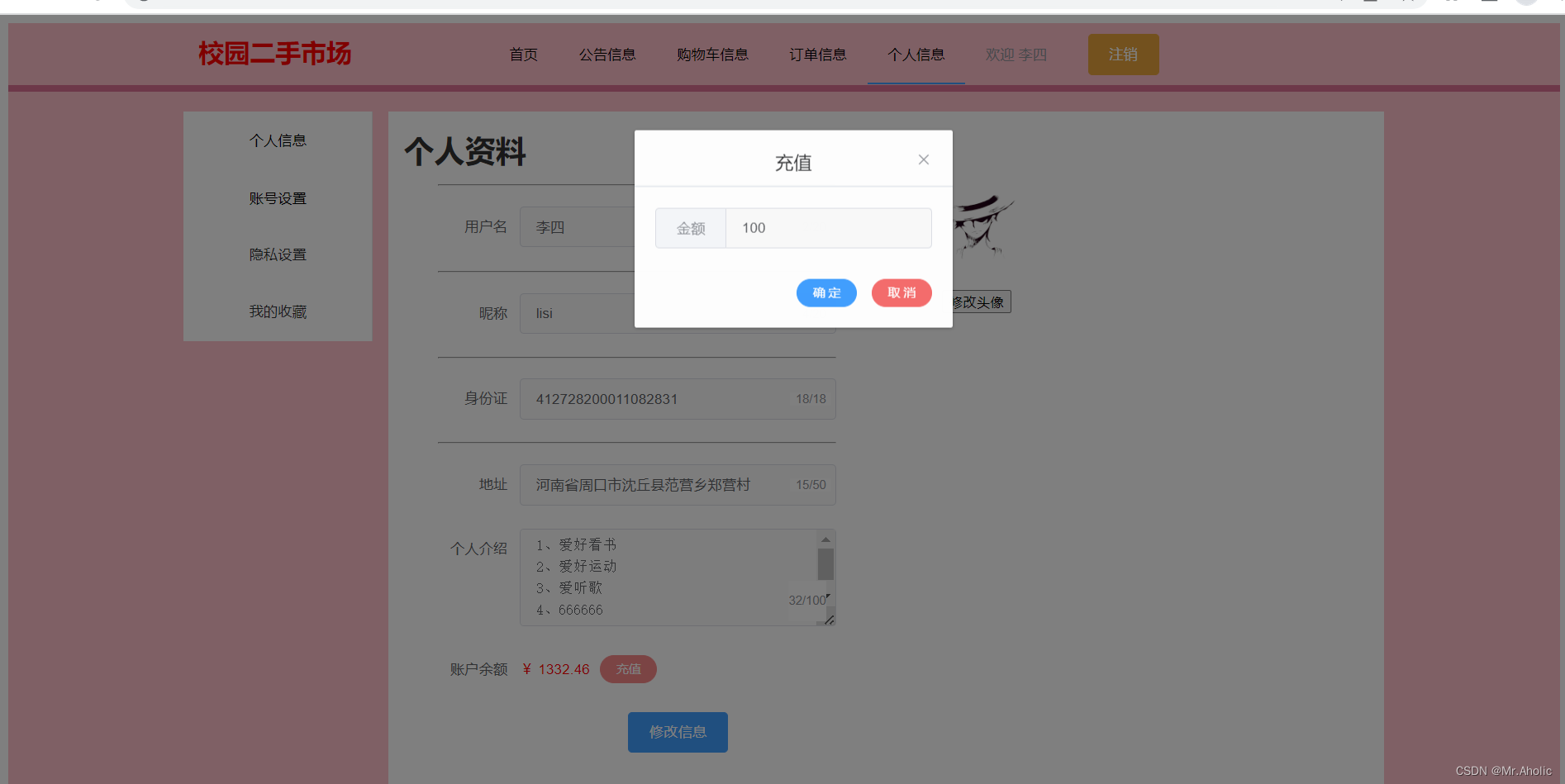The image size is (1565, 784).
Task: Select 公告信息 in the navigation bar
Action: [x=607, y=55]
